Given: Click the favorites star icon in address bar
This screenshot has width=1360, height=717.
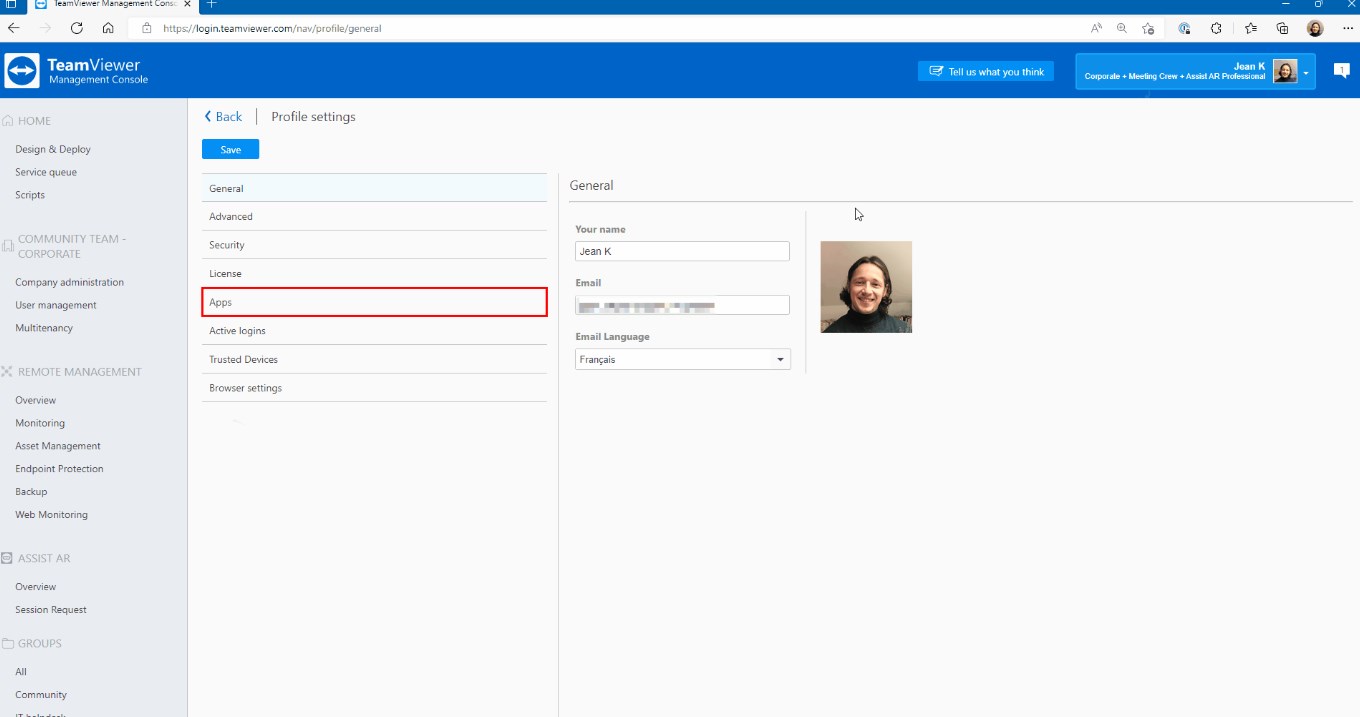Looking at the screenshot, I should point(1148,28).
